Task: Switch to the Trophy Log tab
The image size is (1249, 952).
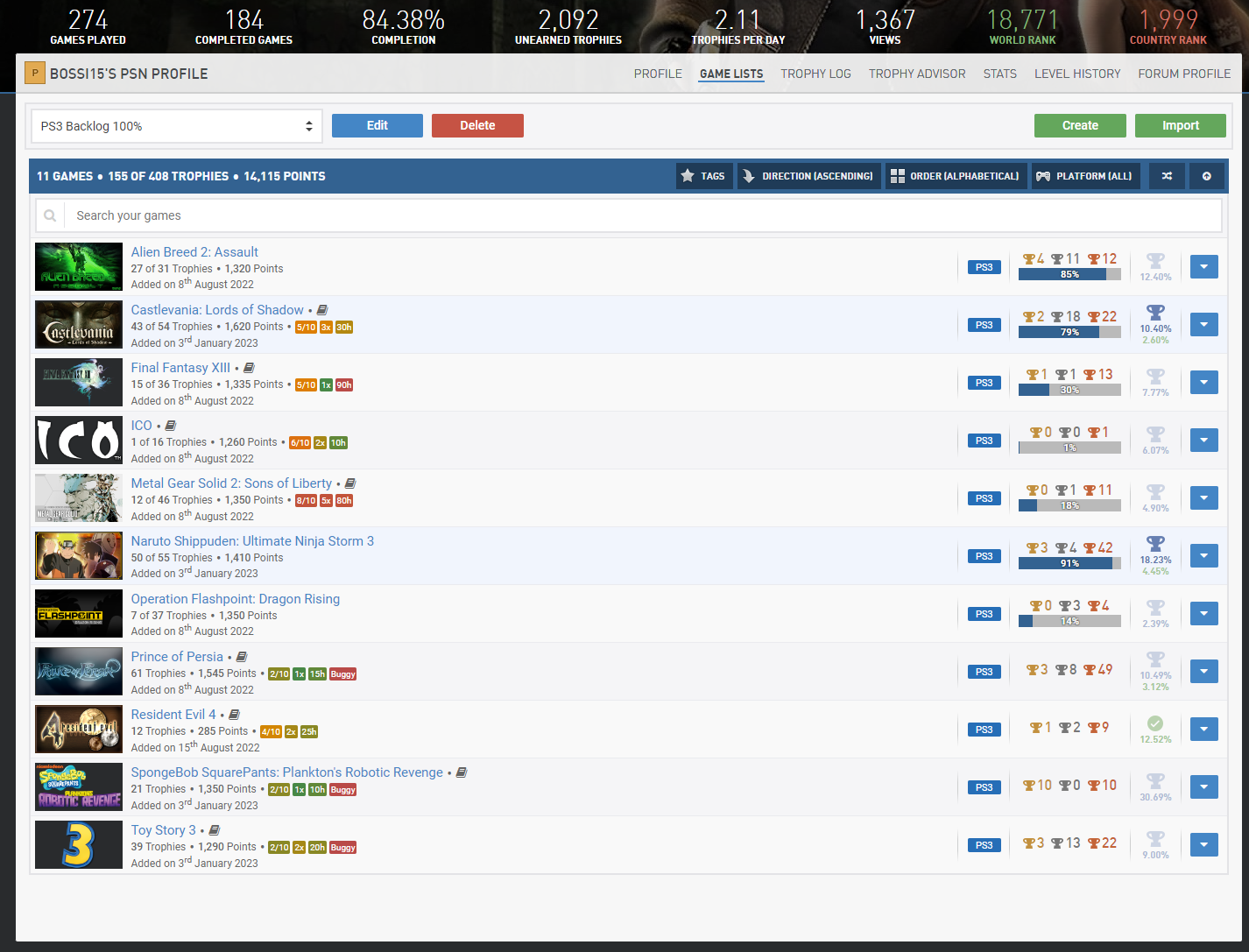Action: coord(815,74)
